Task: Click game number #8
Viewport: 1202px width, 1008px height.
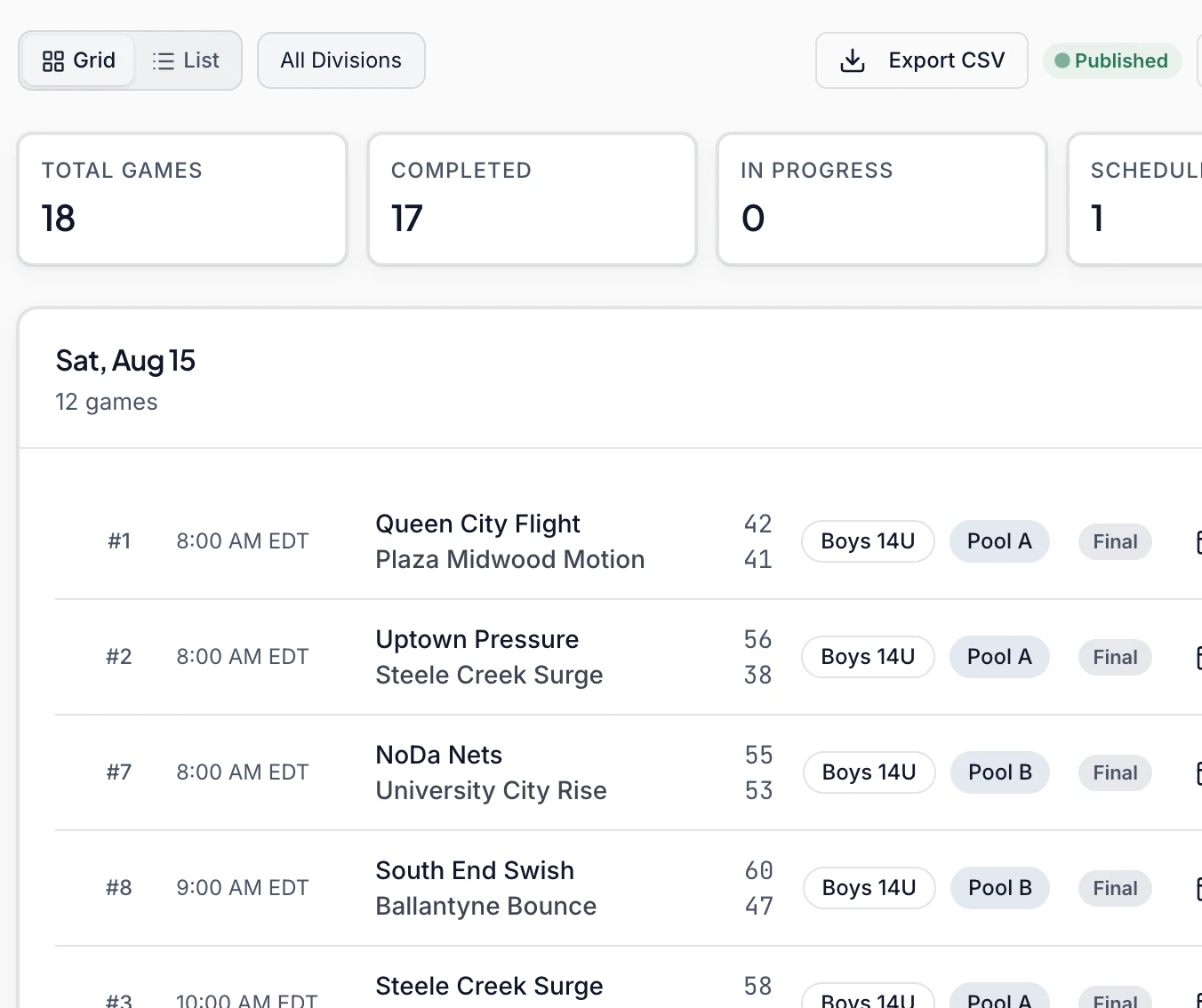Action: click(x=119, y=888)
